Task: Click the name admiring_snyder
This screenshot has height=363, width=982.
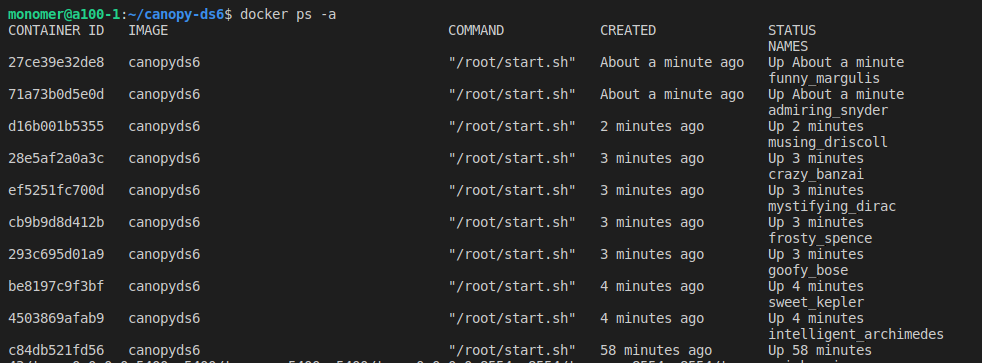Action: coord(828,111)
